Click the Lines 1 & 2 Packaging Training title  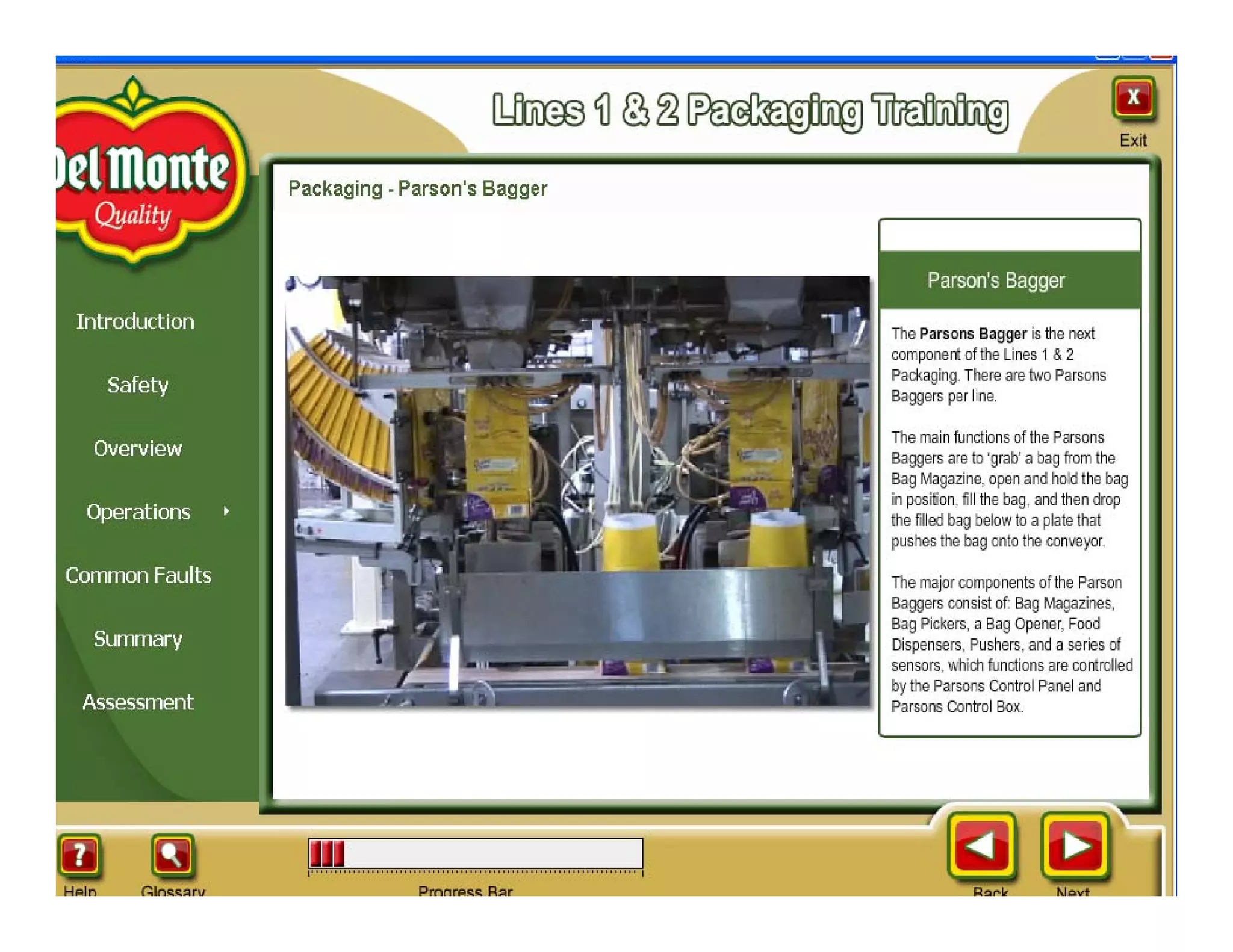pyautogui.click(x=750, y=111)
